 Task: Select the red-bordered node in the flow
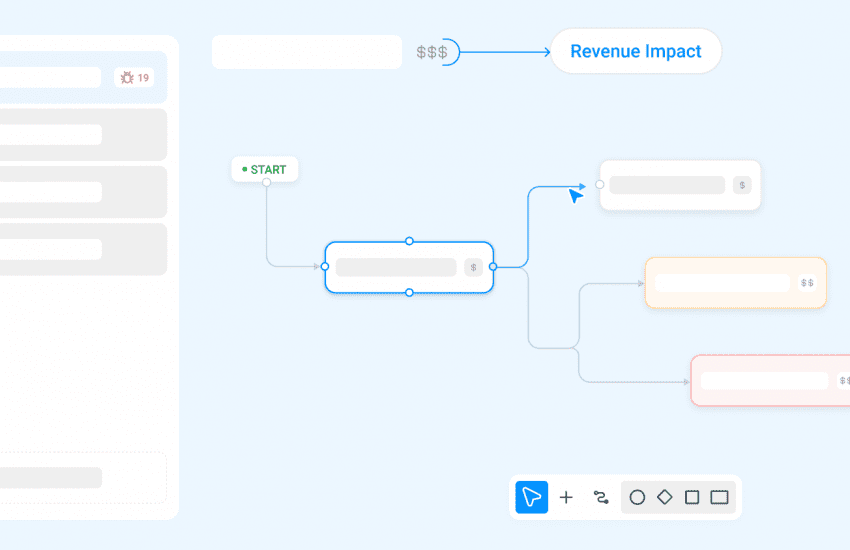click(x=770, y=380)
